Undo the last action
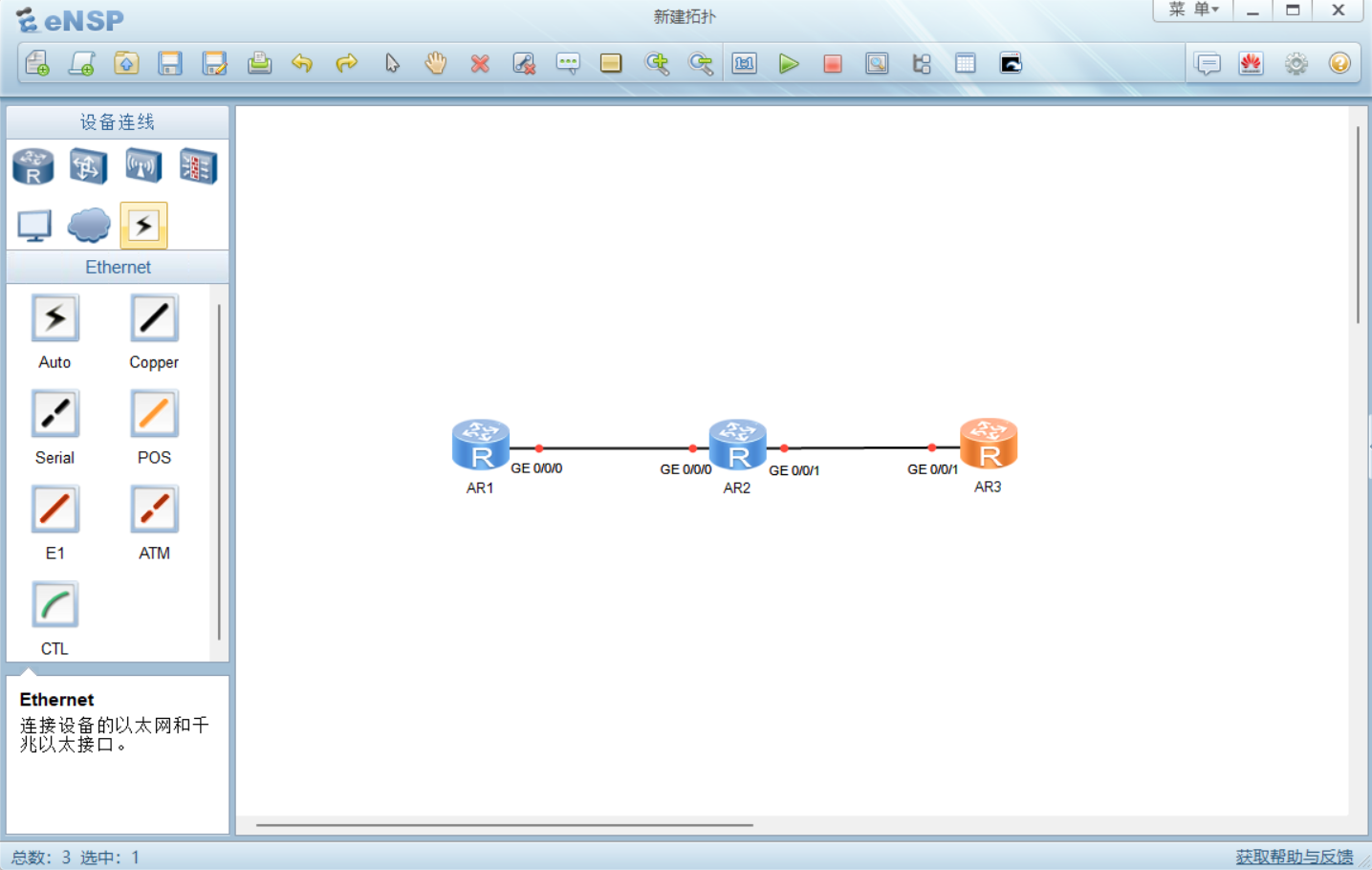 pos(302,64)
